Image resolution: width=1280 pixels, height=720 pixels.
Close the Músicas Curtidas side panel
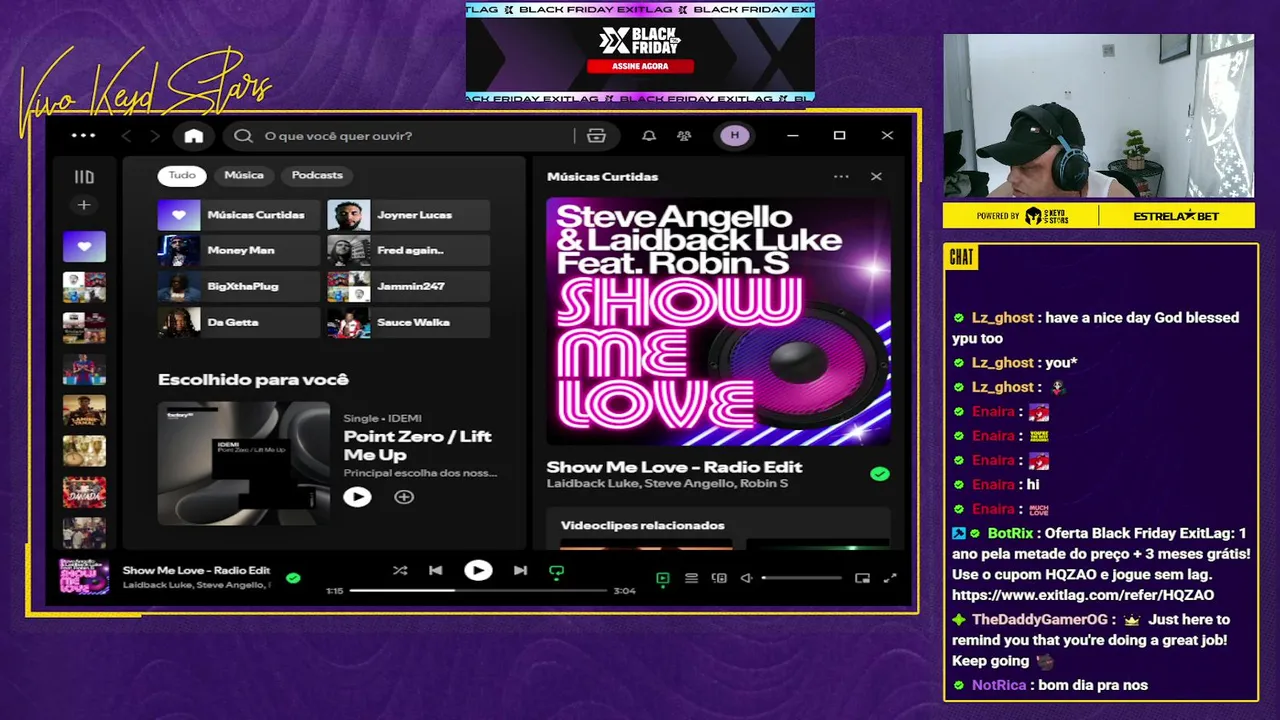pyautogui.click(x=876, y=177)
